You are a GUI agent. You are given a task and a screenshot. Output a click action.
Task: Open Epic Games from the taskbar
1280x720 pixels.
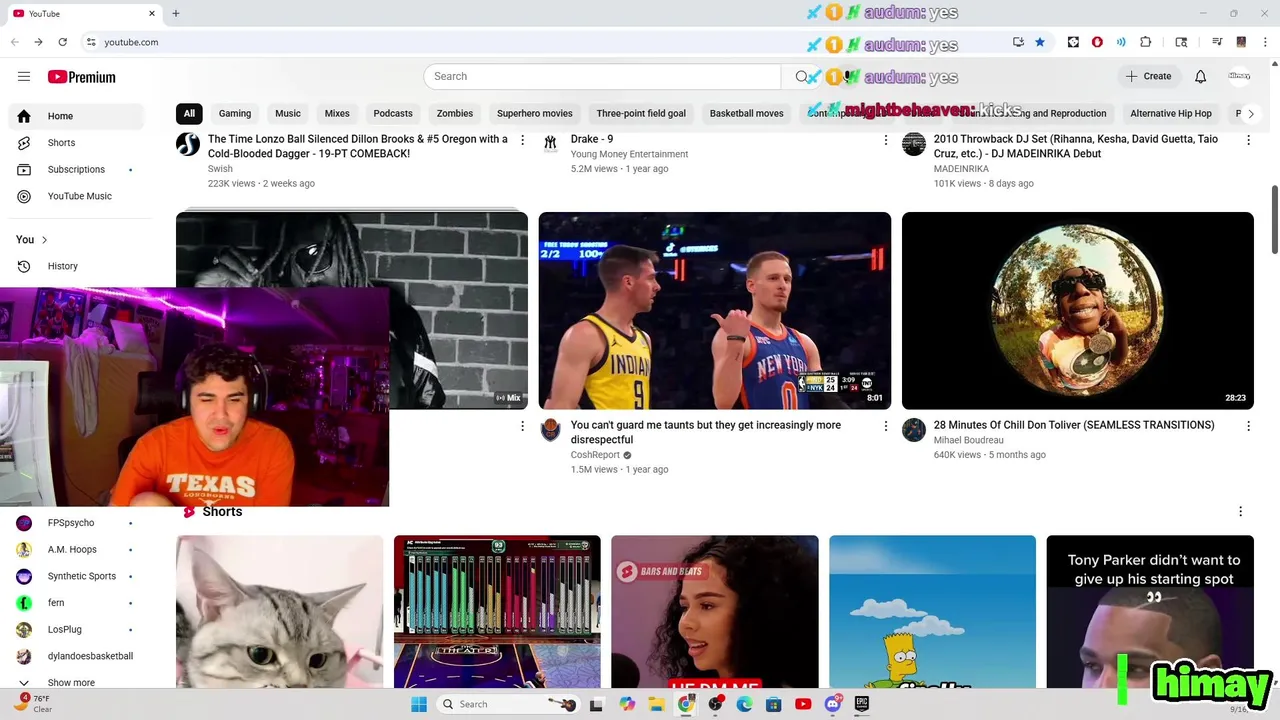862,704
